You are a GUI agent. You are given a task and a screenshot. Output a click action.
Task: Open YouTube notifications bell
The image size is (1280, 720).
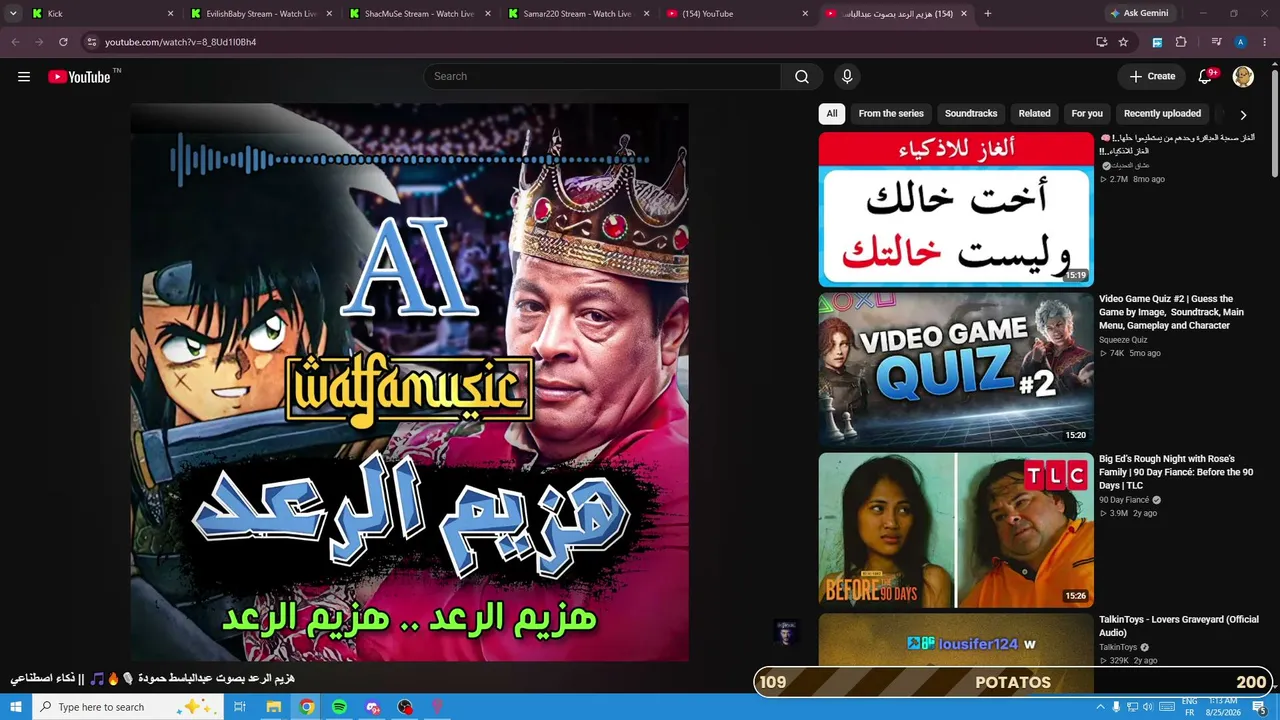pyautogui.click(x=1206, y=76)
